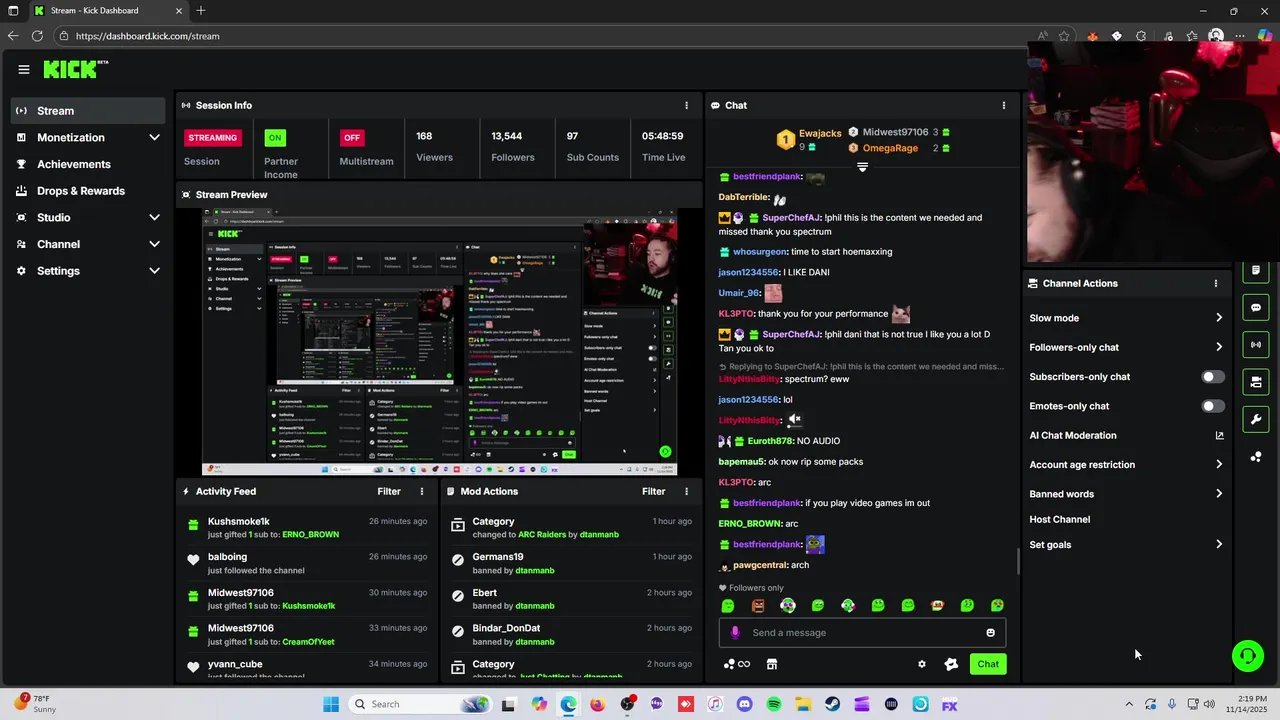Click the browser address bar

point(540,36)
